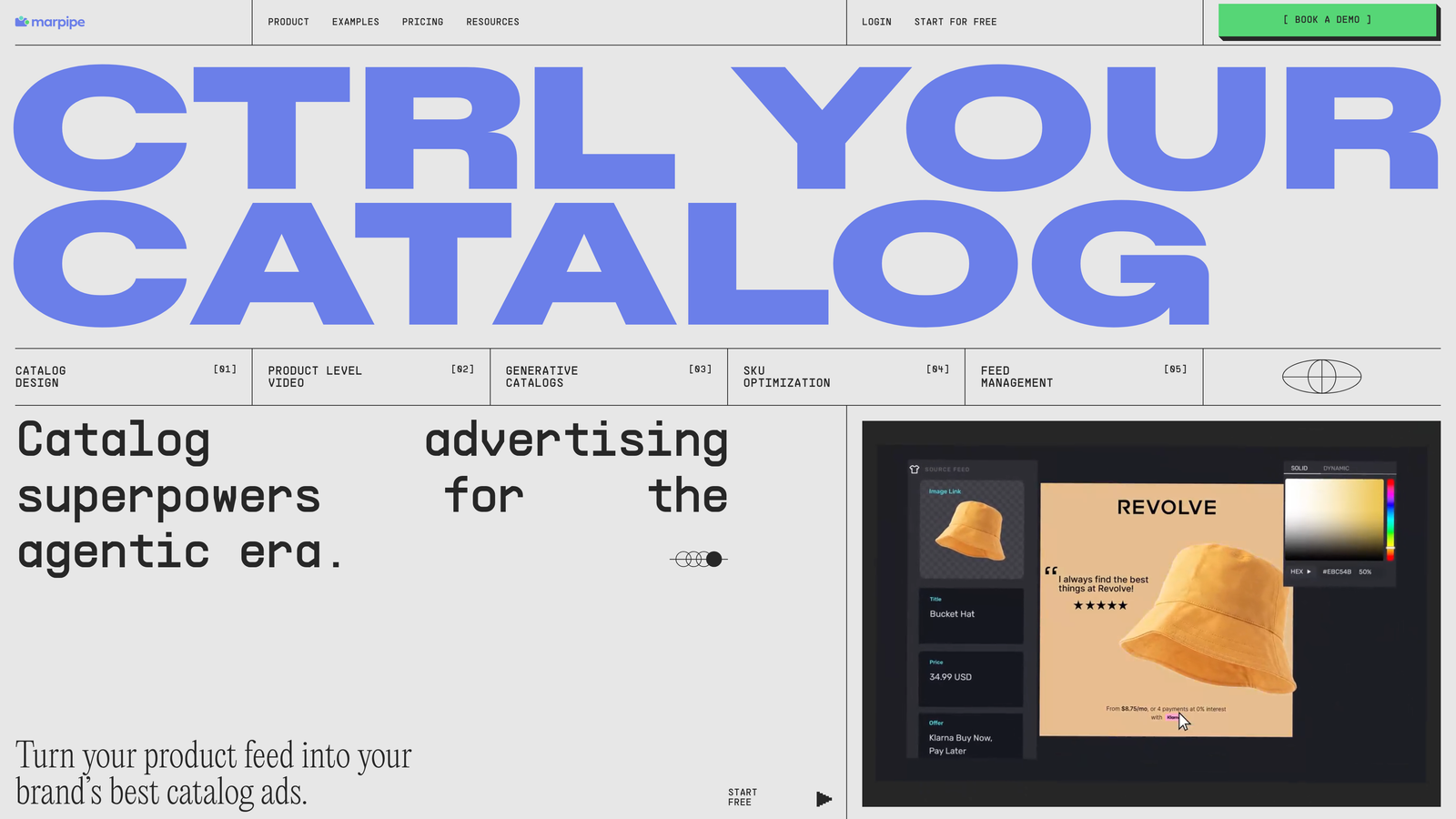The height and width of the screenshot is (819, 1456).
Task: Open the HEX format dropdown
Action: point(1300,571)
